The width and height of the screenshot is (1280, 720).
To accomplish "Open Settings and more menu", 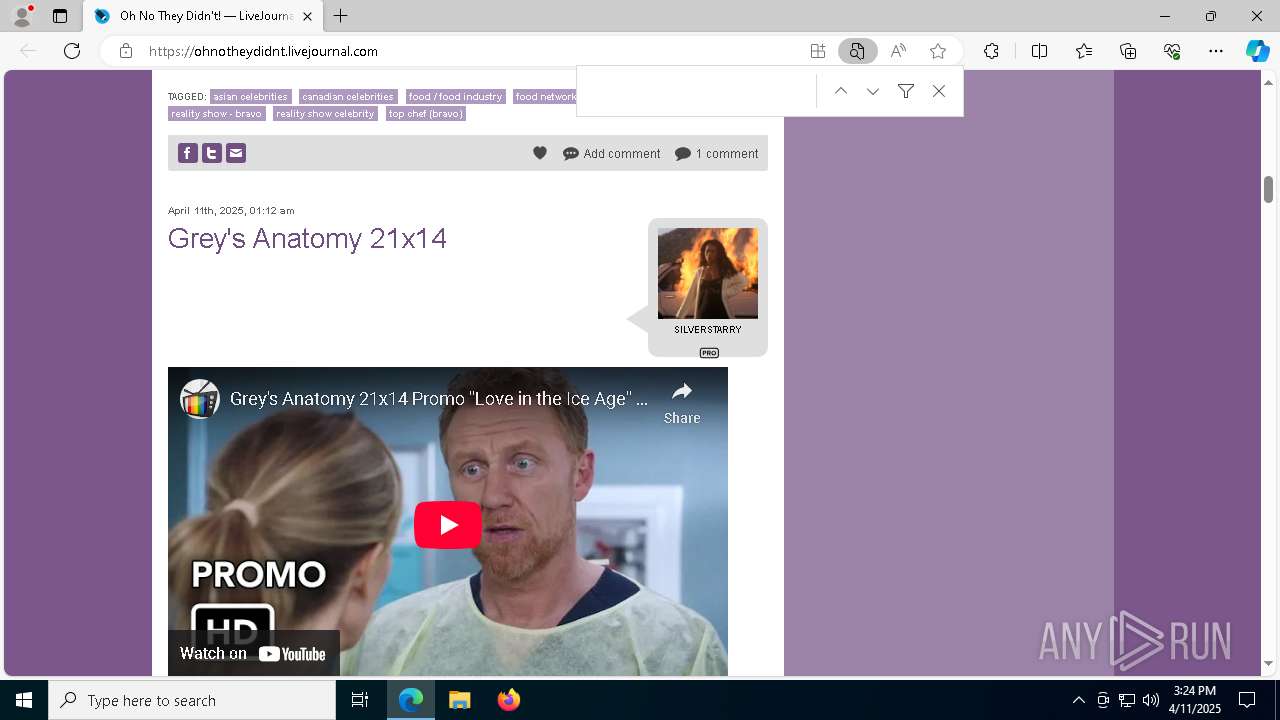I will click(1216, 51).
